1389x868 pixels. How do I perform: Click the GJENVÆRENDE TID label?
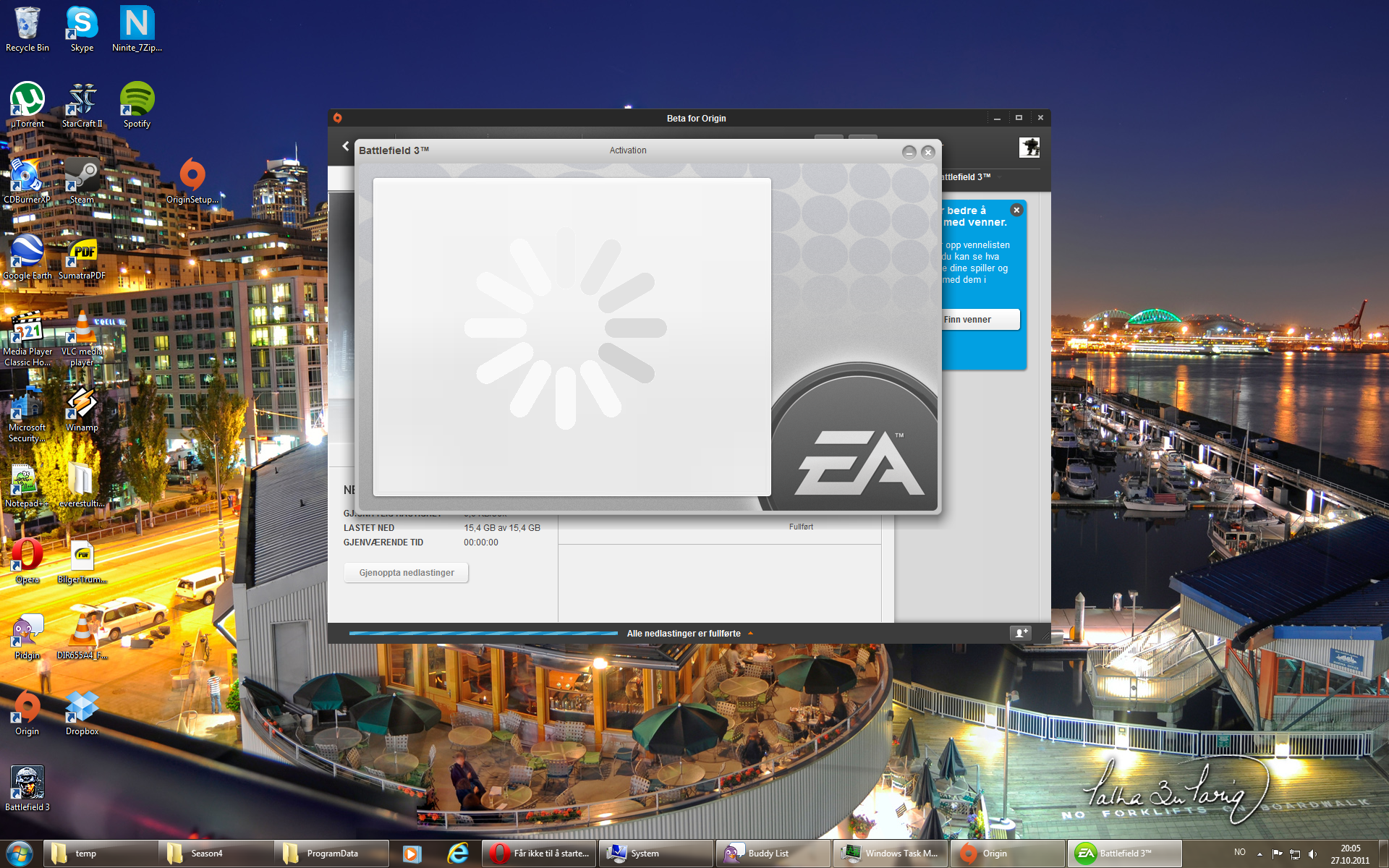pos(383,542)
